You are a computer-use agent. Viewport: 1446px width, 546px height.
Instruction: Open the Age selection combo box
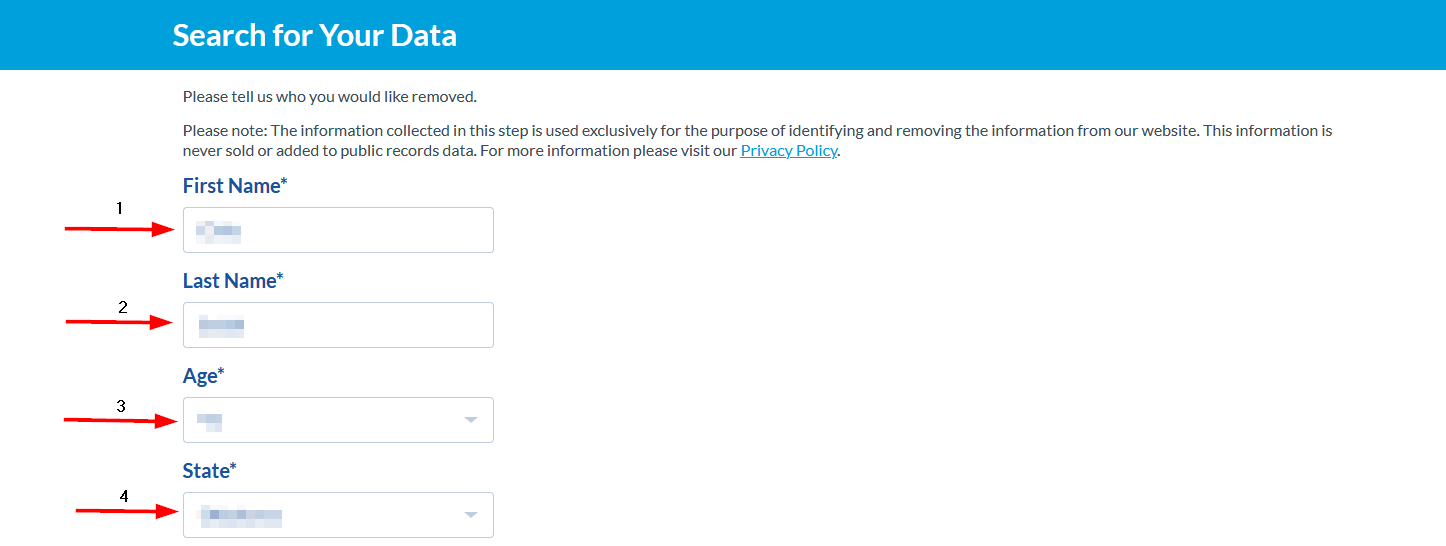tap(338, 420)
